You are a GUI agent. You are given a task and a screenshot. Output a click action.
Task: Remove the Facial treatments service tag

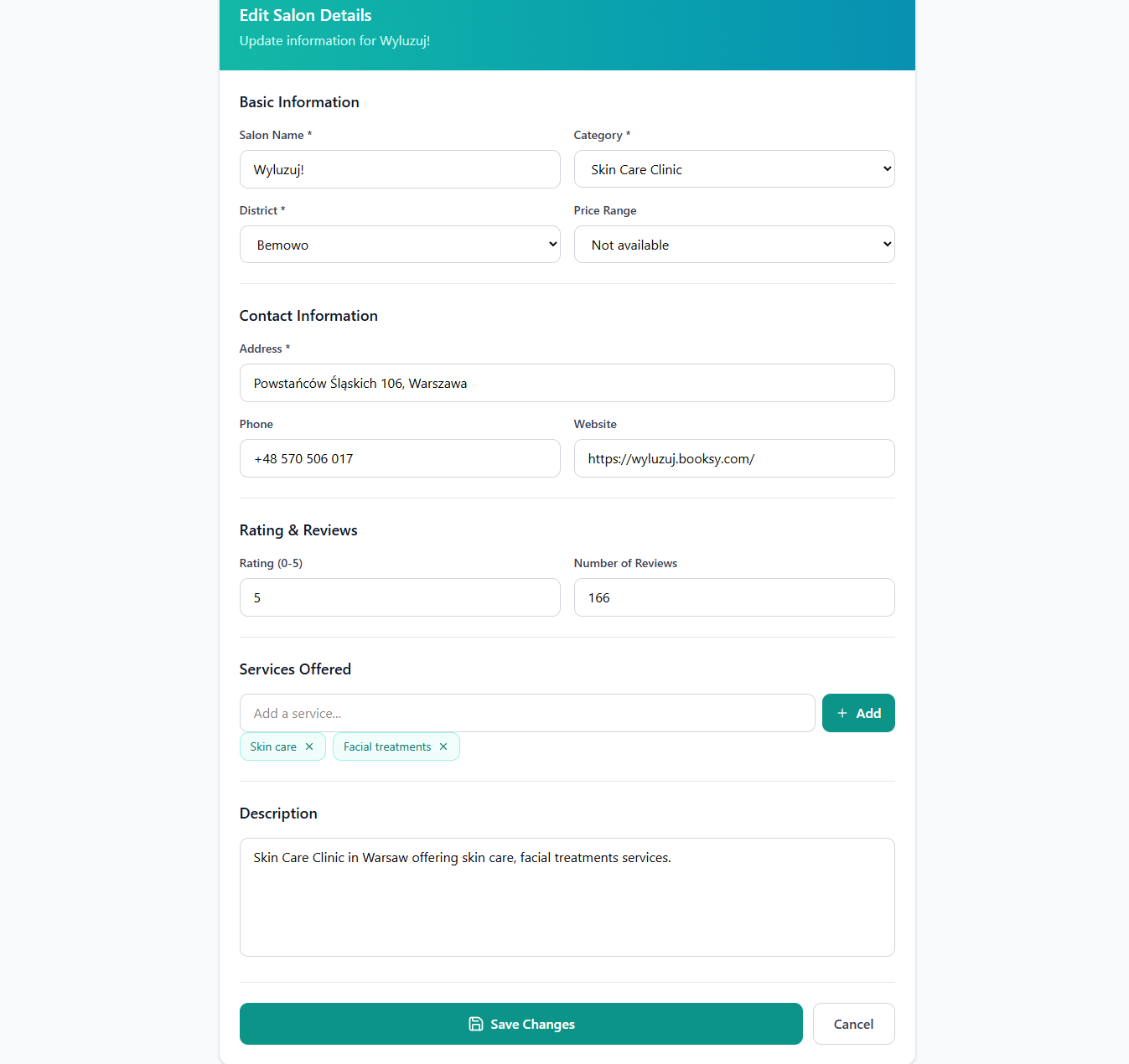tap(443, 746)
